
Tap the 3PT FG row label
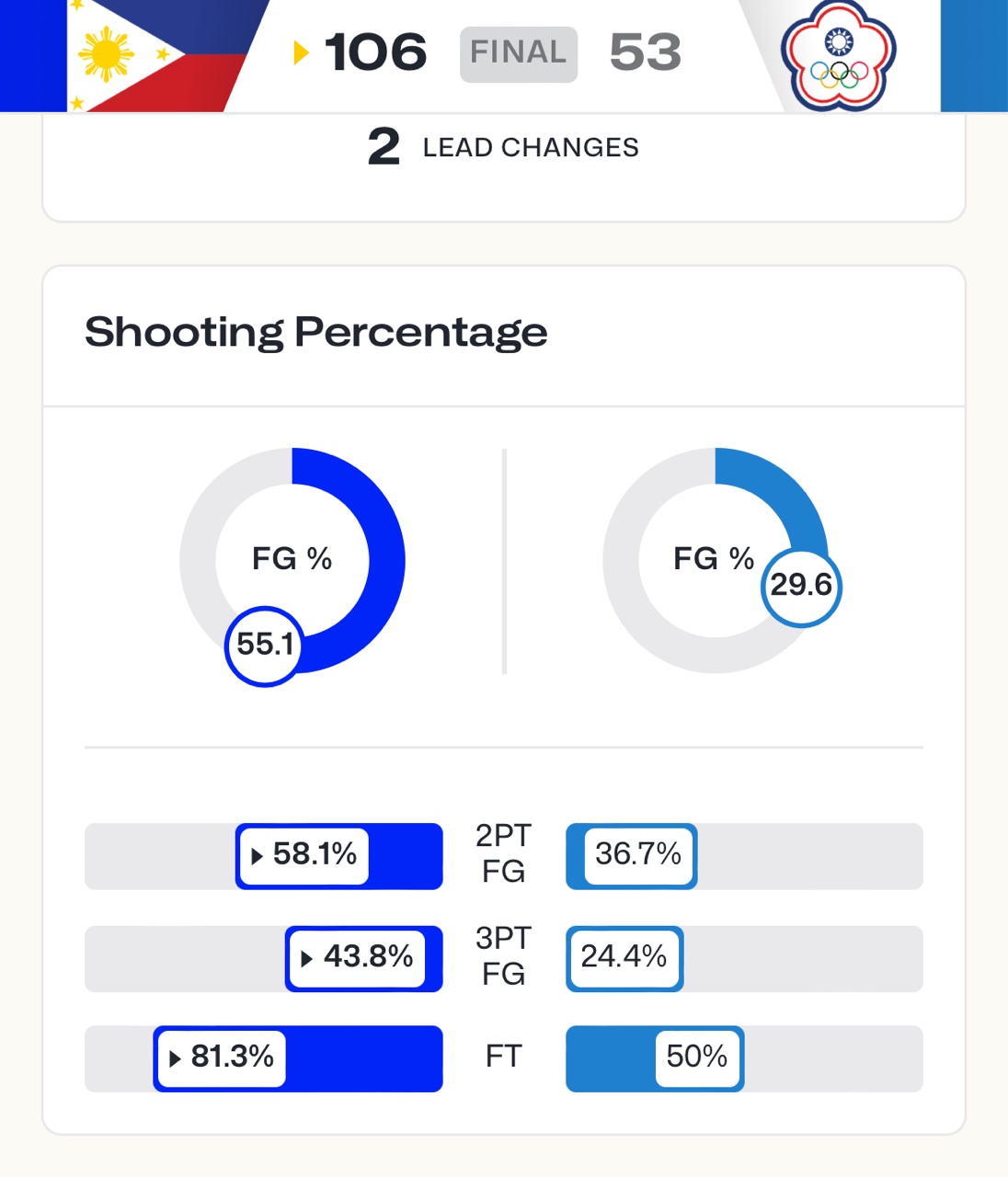click(503, 956)
